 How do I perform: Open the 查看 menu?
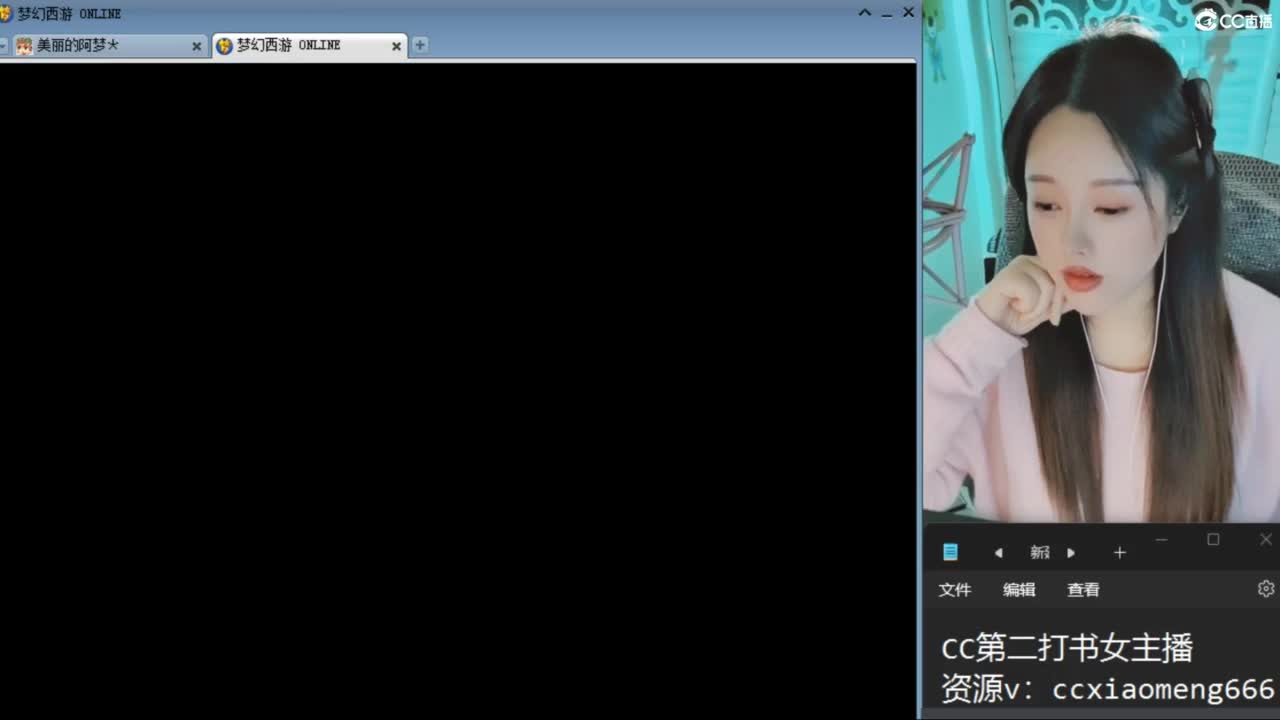tap(1083, 589)
